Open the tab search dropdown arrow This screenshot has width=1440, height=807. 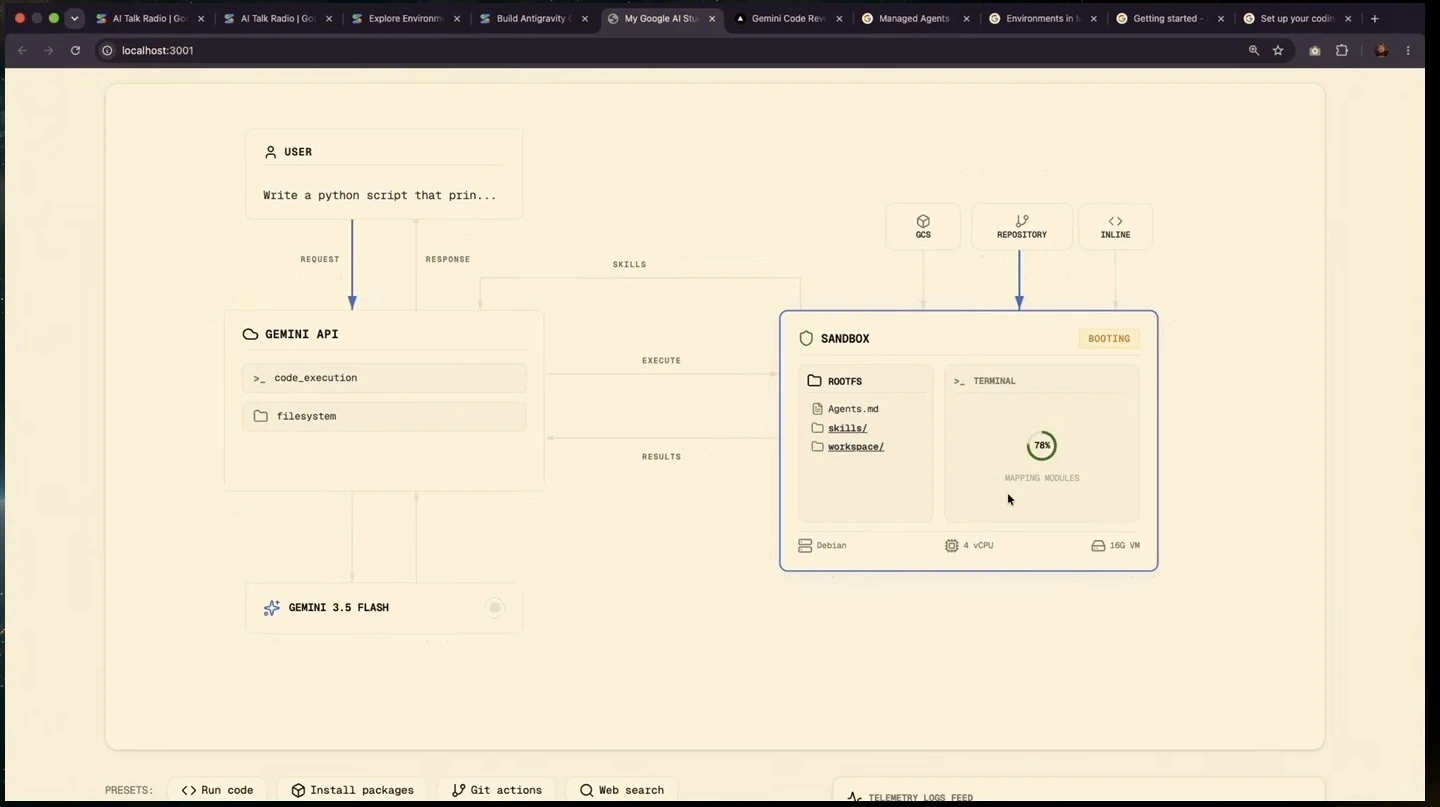(74, 18)
